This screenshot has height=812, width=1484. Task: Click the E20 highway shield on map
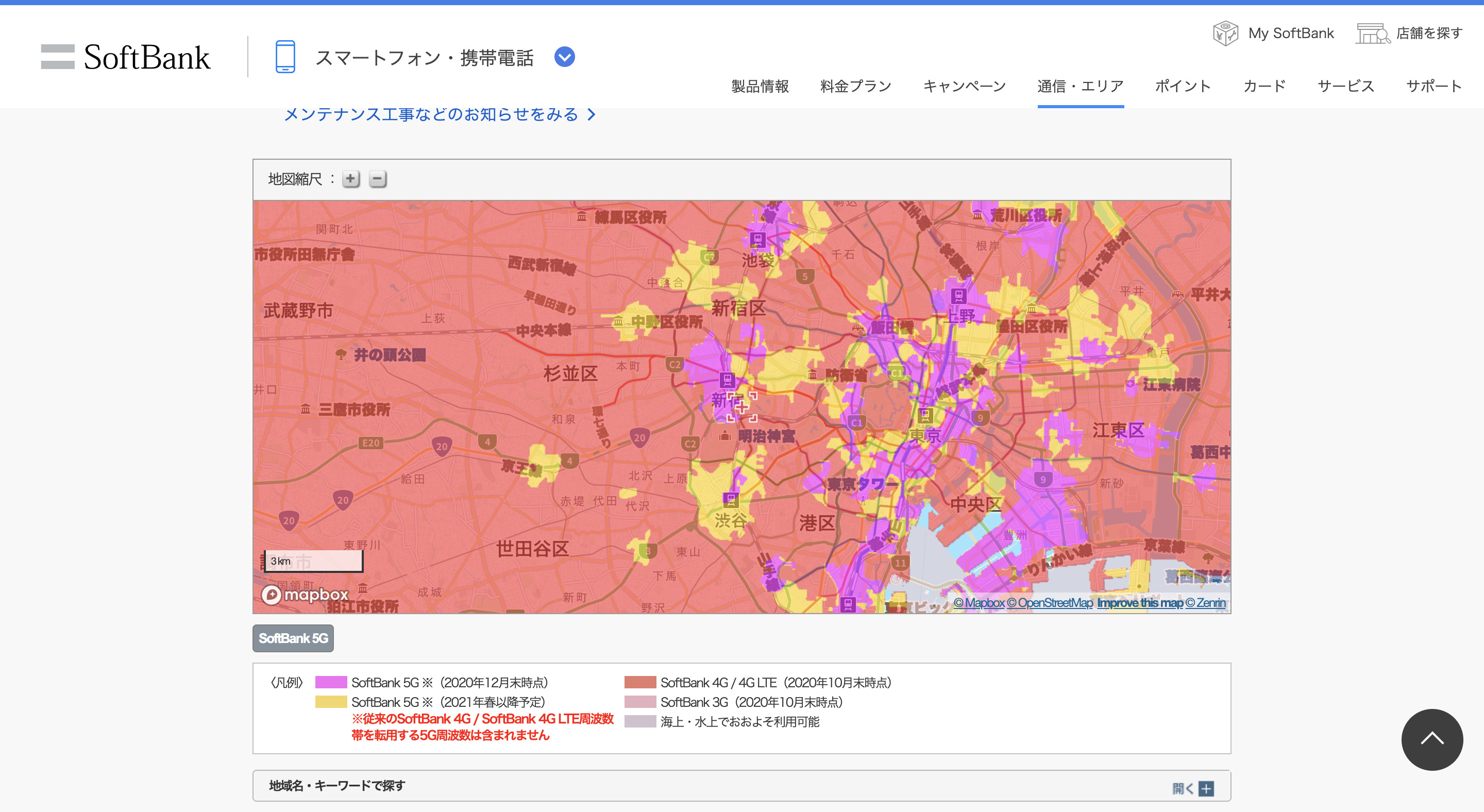tap(371, 443)
